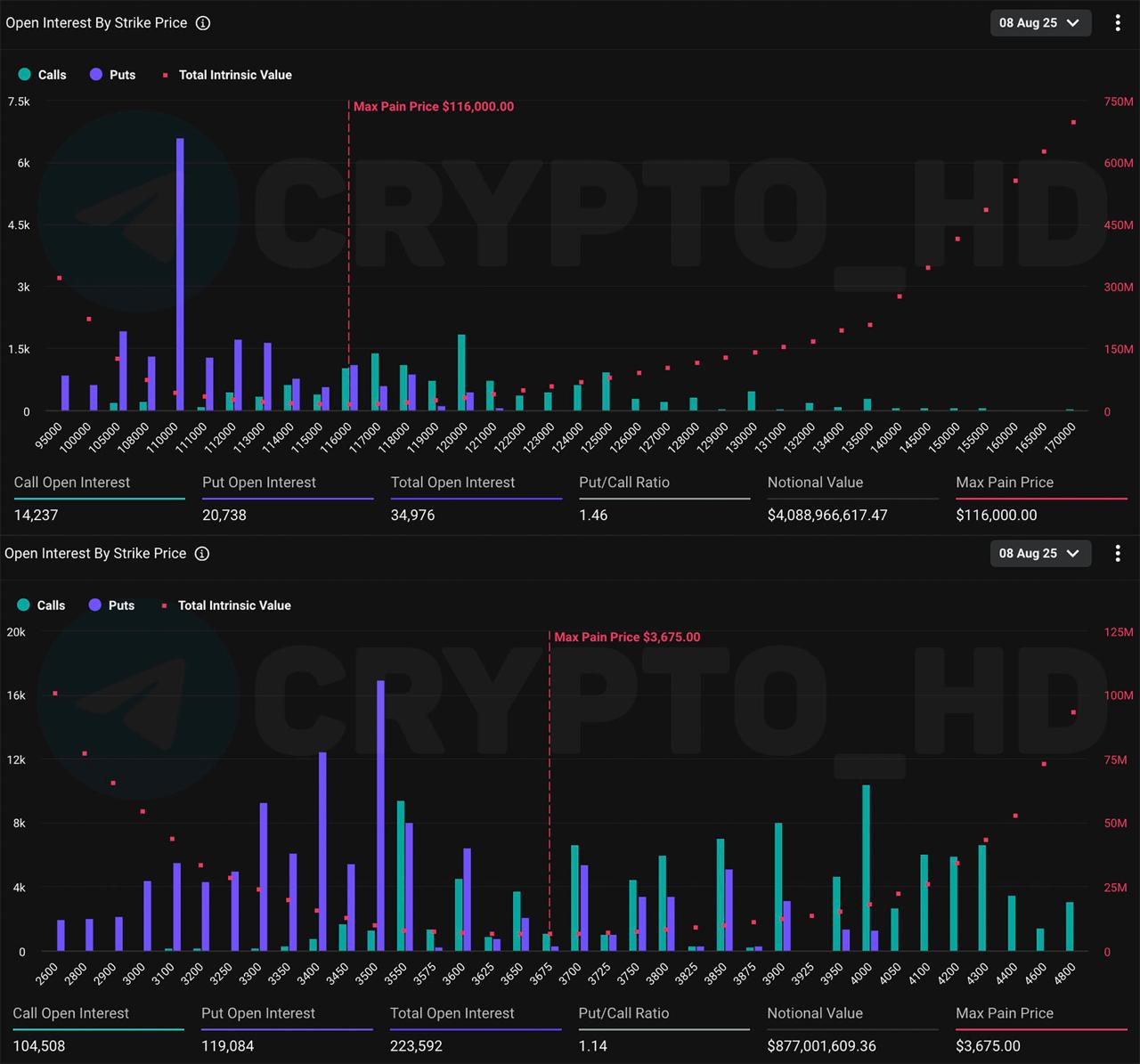Toggle the Puts series in the bottom chart legend
The image size is (1140, 1064).
tap(112, 605)
